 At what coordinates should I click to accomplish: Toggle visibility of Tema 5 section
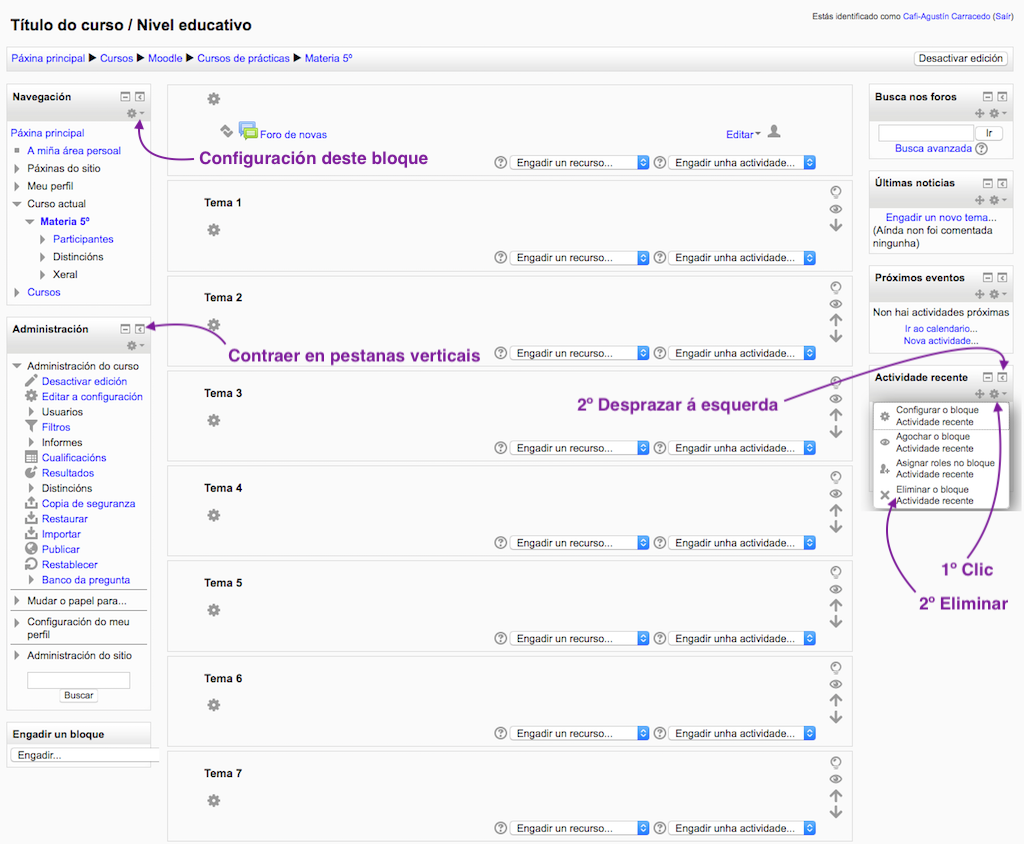pos(836,589)
